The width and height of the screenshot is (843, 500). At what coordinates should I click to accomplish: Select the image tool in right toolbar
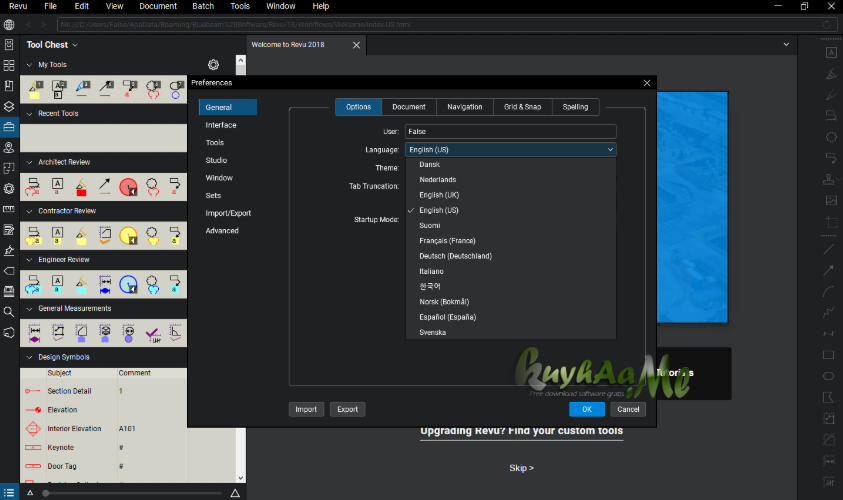831,200
